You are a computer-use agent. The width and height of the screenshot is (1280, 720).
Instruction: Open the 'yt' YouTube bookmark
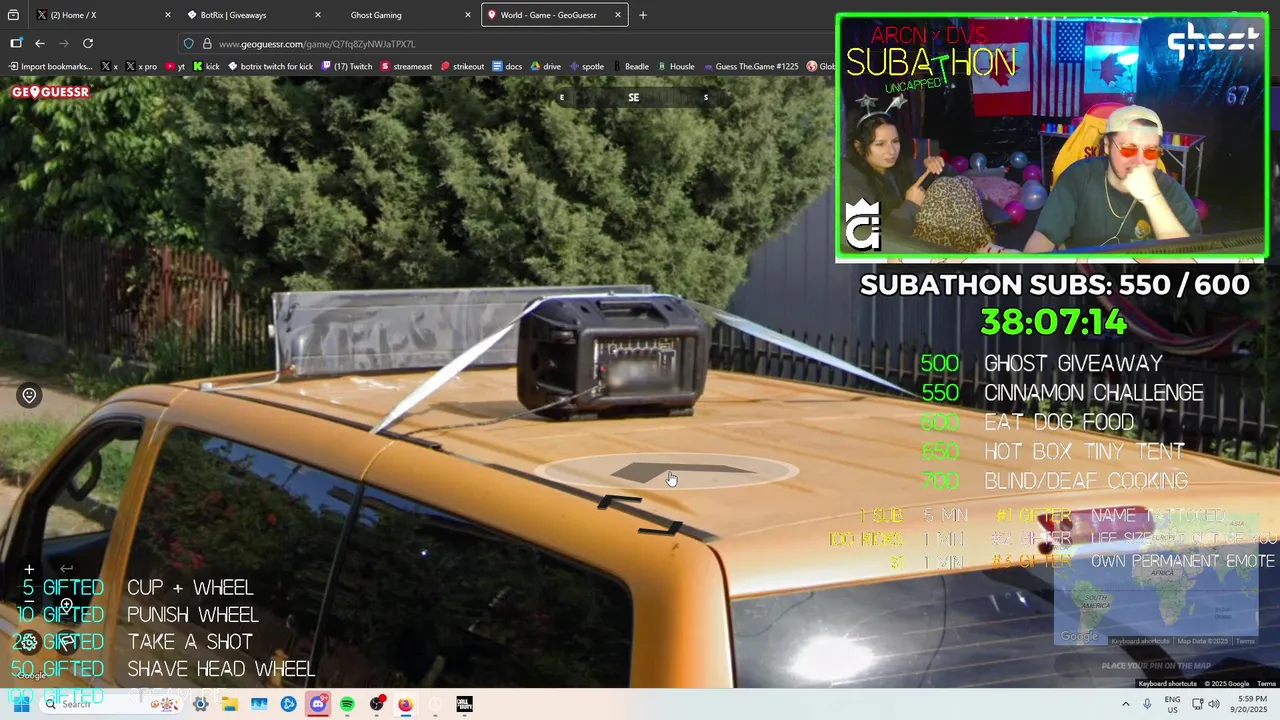tap(175, 66)
